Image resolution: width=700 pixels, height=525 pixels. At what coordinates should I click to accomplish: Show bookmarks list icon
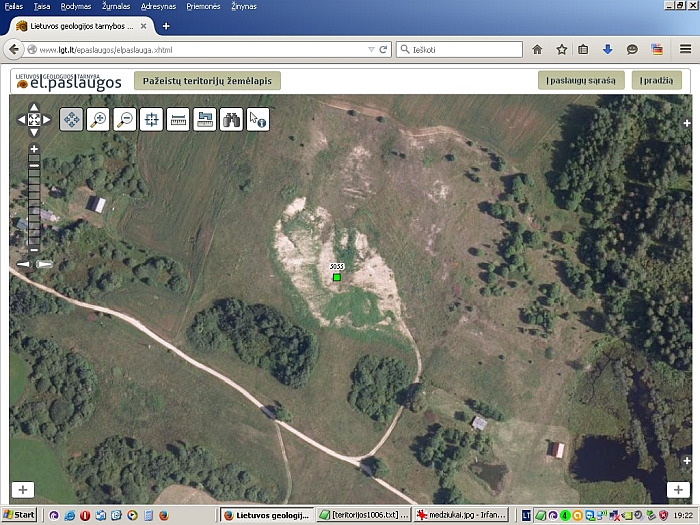(x=583, y=50)
